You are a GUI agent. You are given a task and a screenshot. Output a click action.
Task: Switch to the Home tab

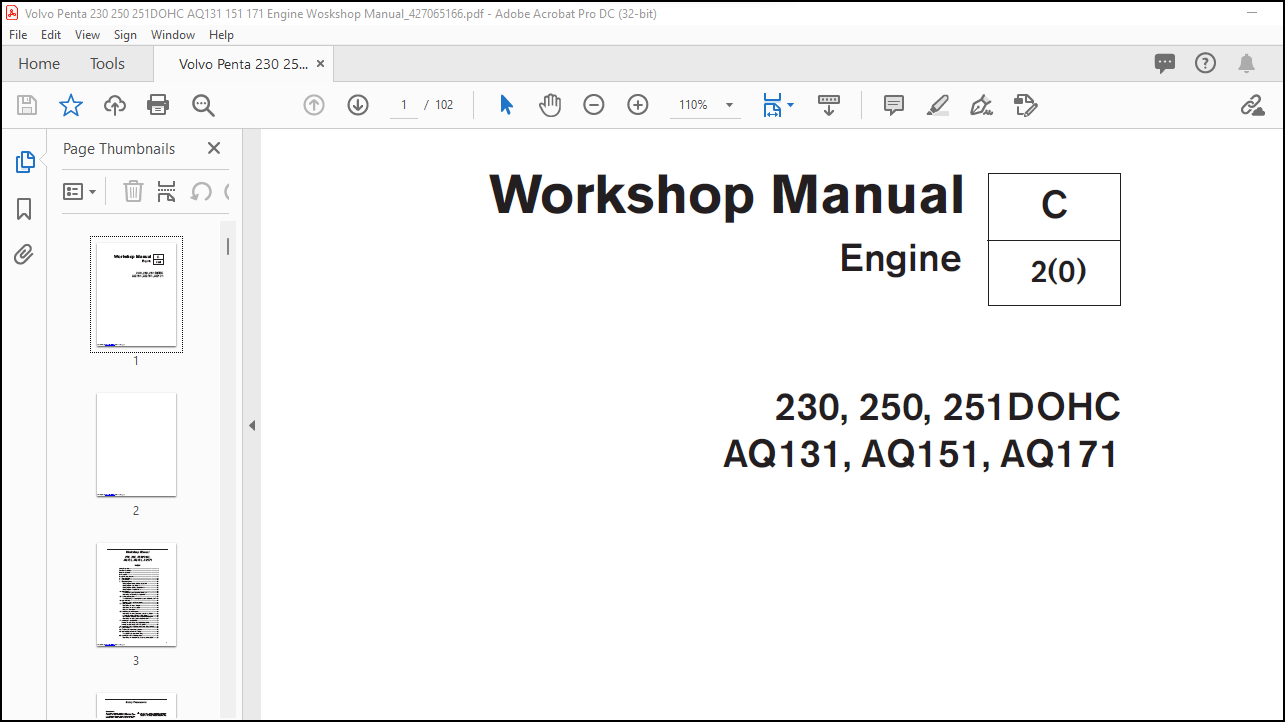39,63
